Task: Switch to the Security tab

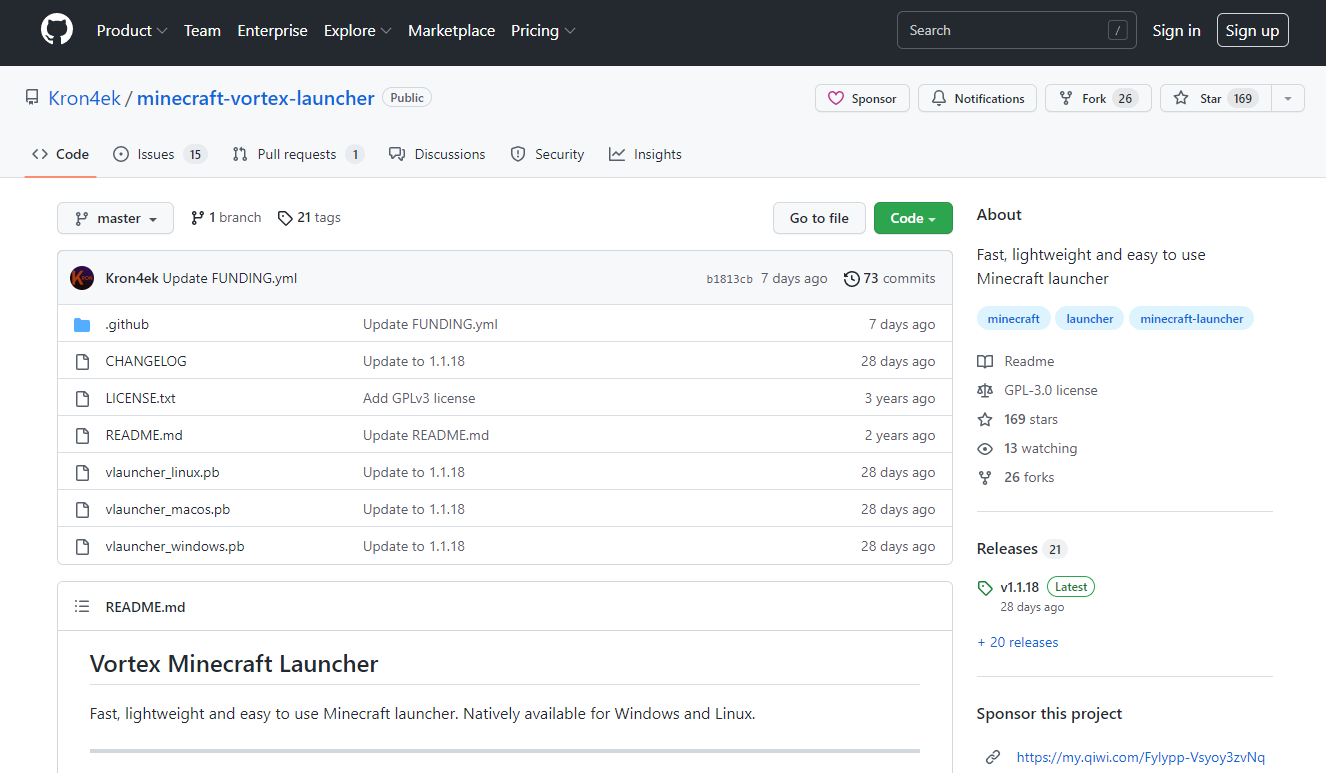Action: tap(547, 154)
